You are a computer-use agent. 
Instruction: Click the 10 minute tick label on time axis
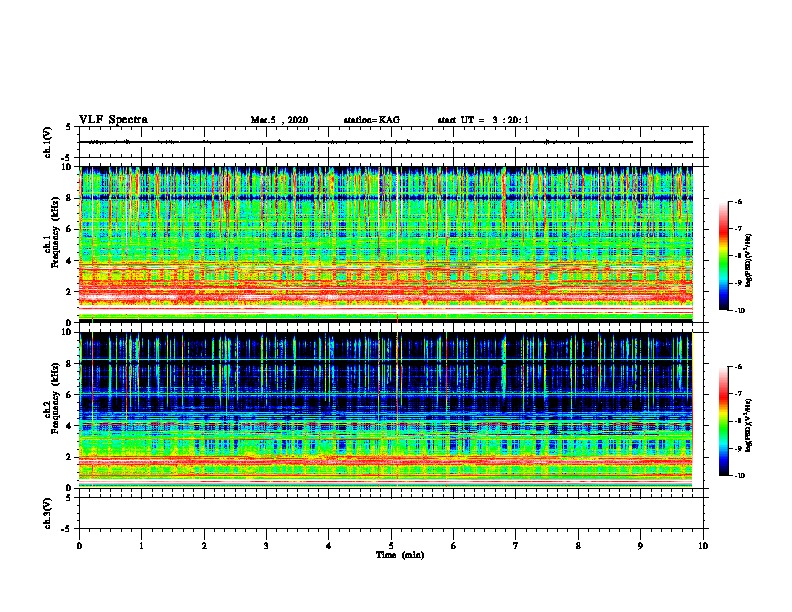703,546
